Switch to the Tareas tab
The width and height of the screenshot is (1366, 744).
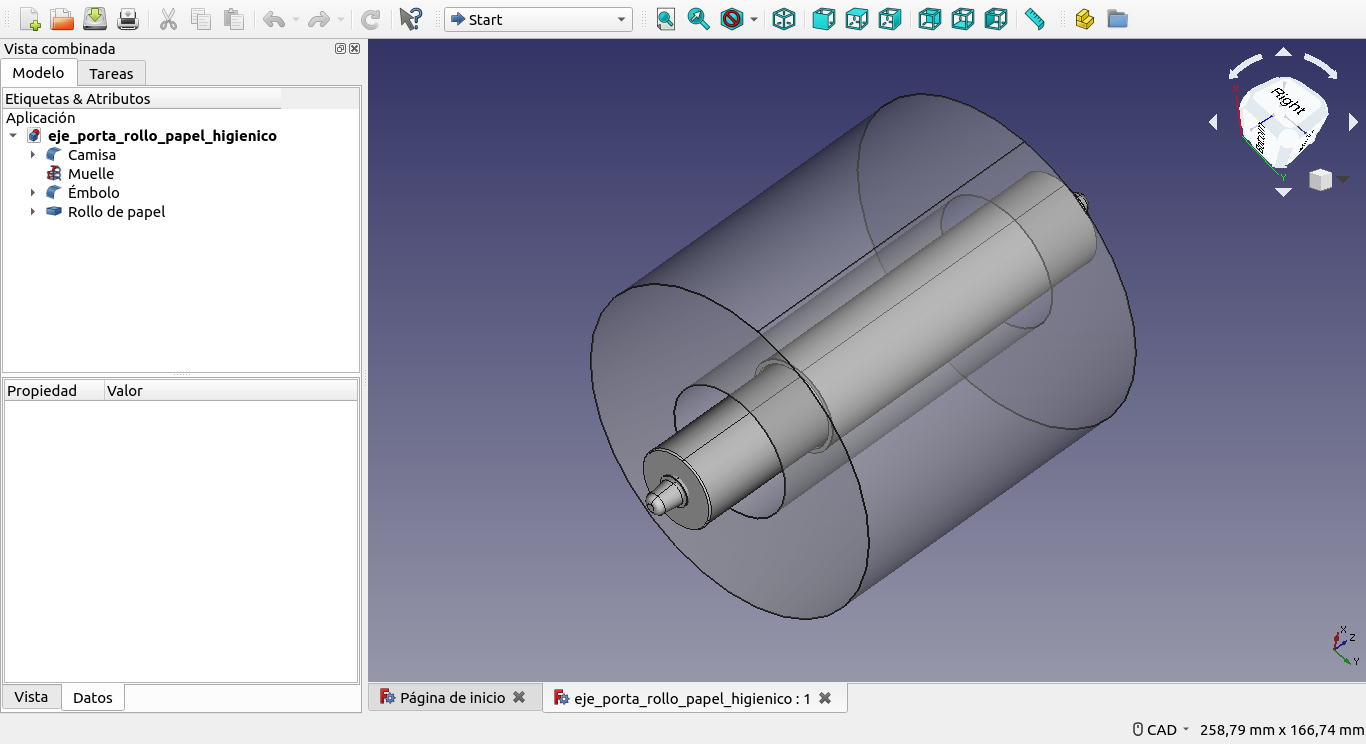tap(111, 73)
